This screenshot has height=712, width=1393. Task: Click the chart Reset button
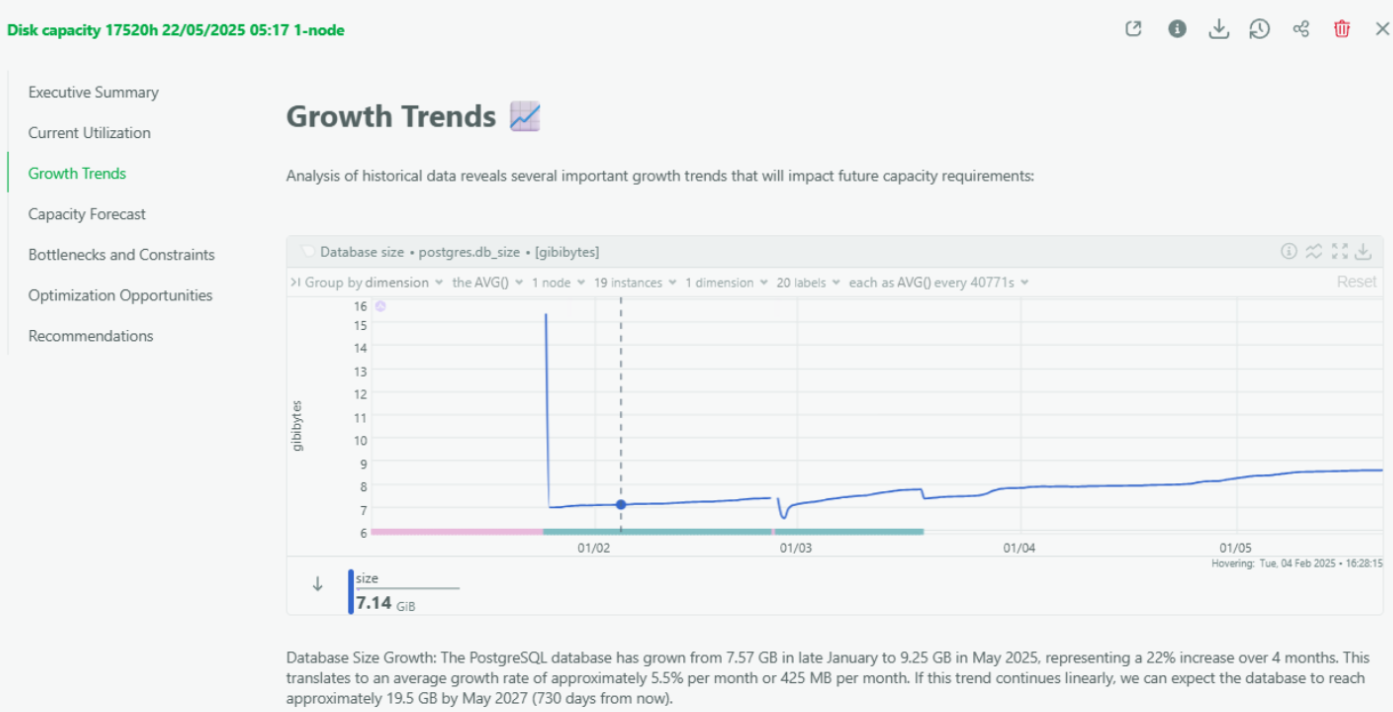(x=1356, y=282)
